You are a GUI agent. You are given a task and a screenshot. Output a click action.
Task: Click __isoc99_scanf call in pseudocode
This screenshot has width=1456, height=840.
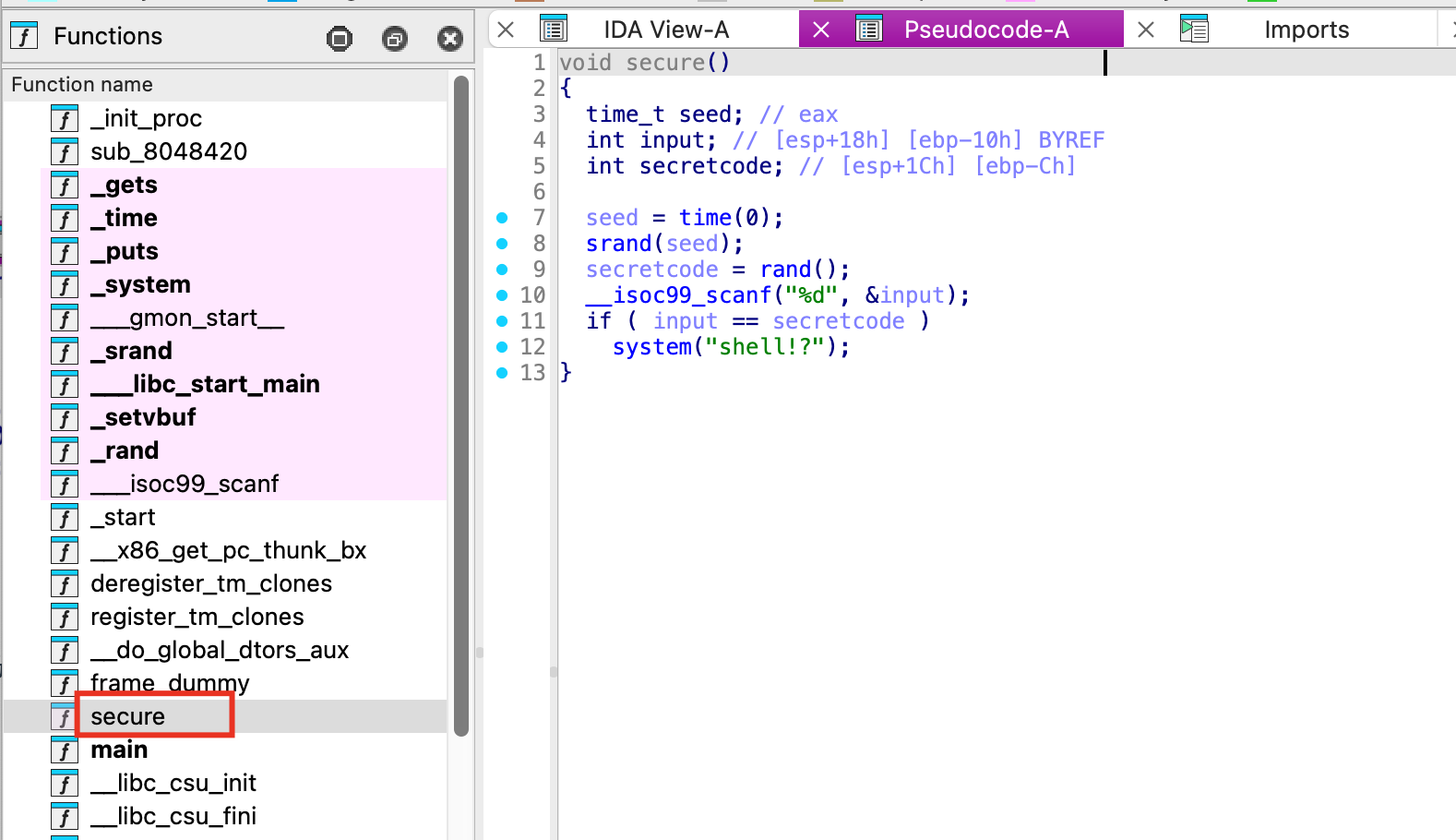click(x=678, y=295)
